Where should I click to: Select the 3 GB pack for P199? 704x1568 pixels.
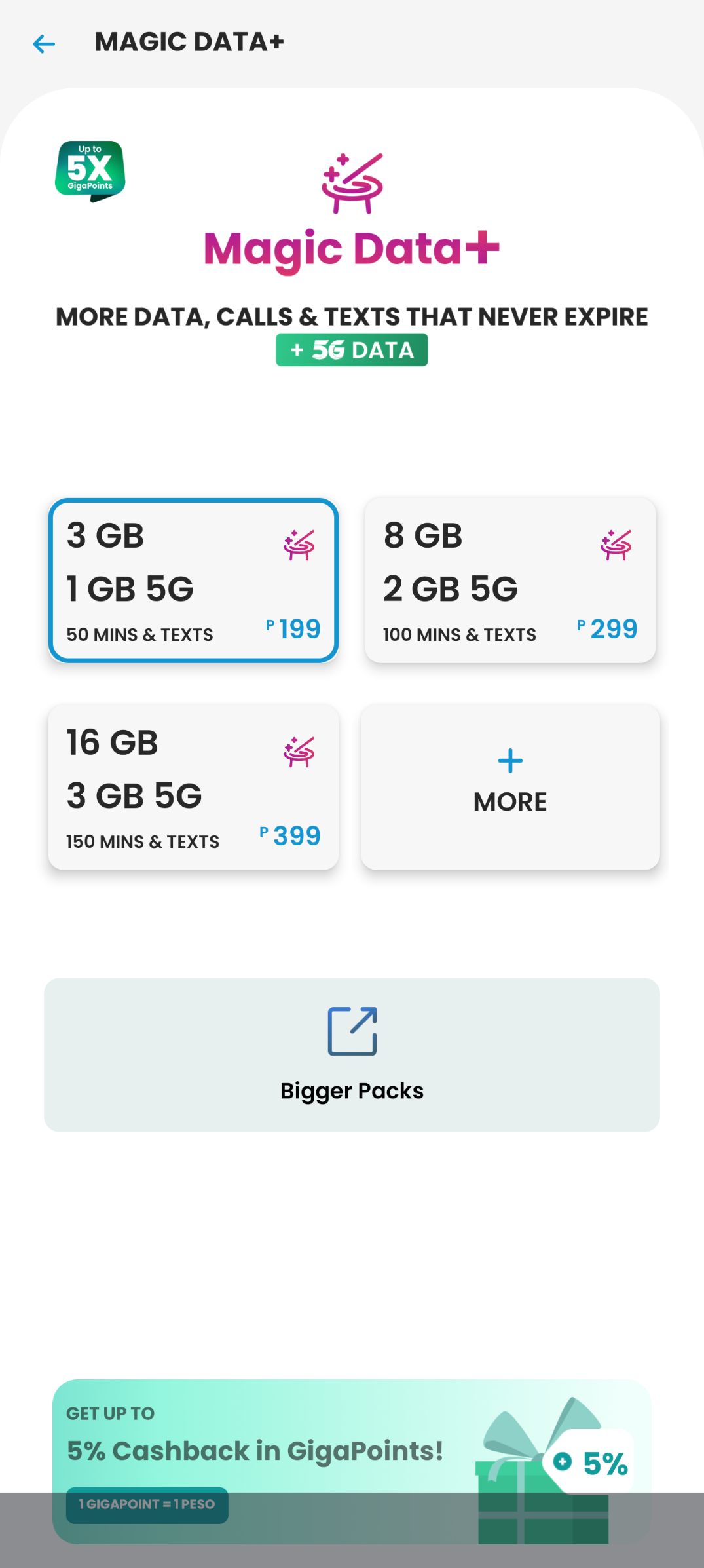pyautogui.click(x=193, y=581)
